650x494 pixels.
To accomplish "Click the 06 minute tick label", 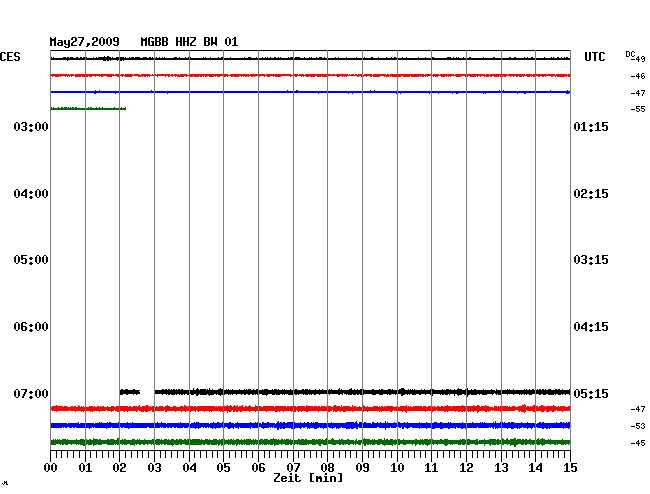I will 258,468.
